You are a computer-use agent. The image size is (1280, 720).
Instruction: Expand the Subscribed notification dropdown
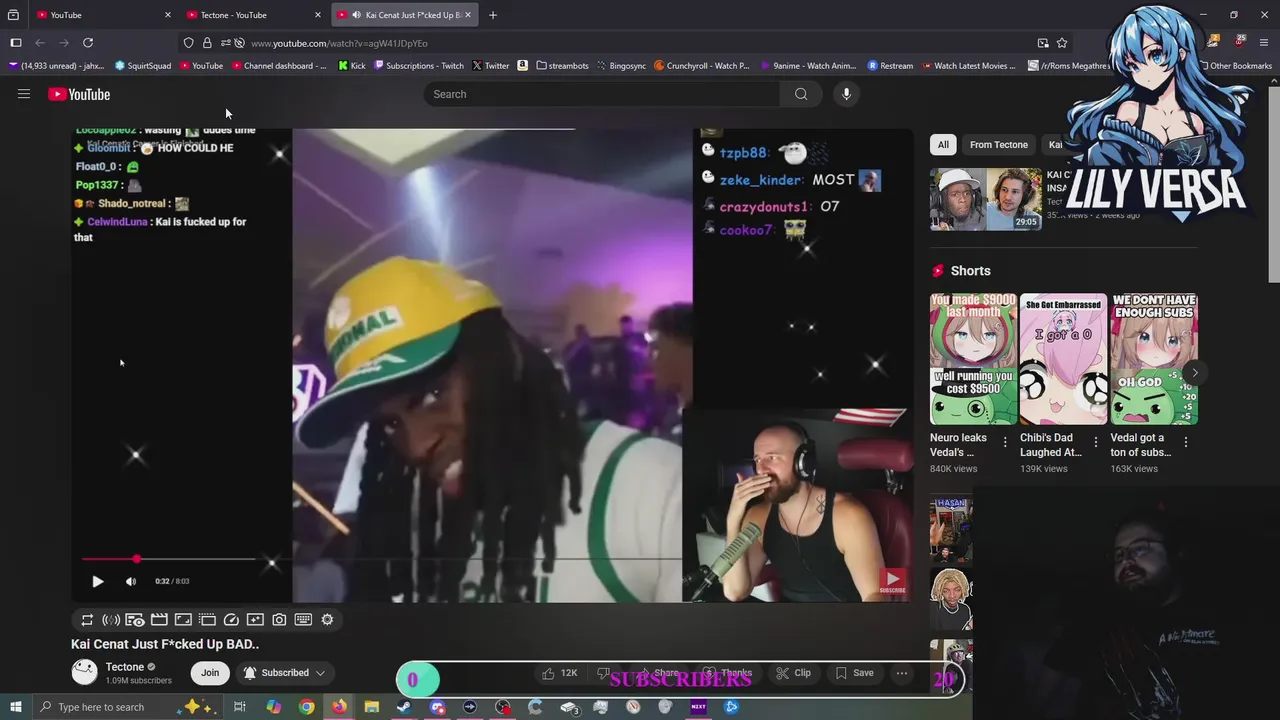coord(284,673)
